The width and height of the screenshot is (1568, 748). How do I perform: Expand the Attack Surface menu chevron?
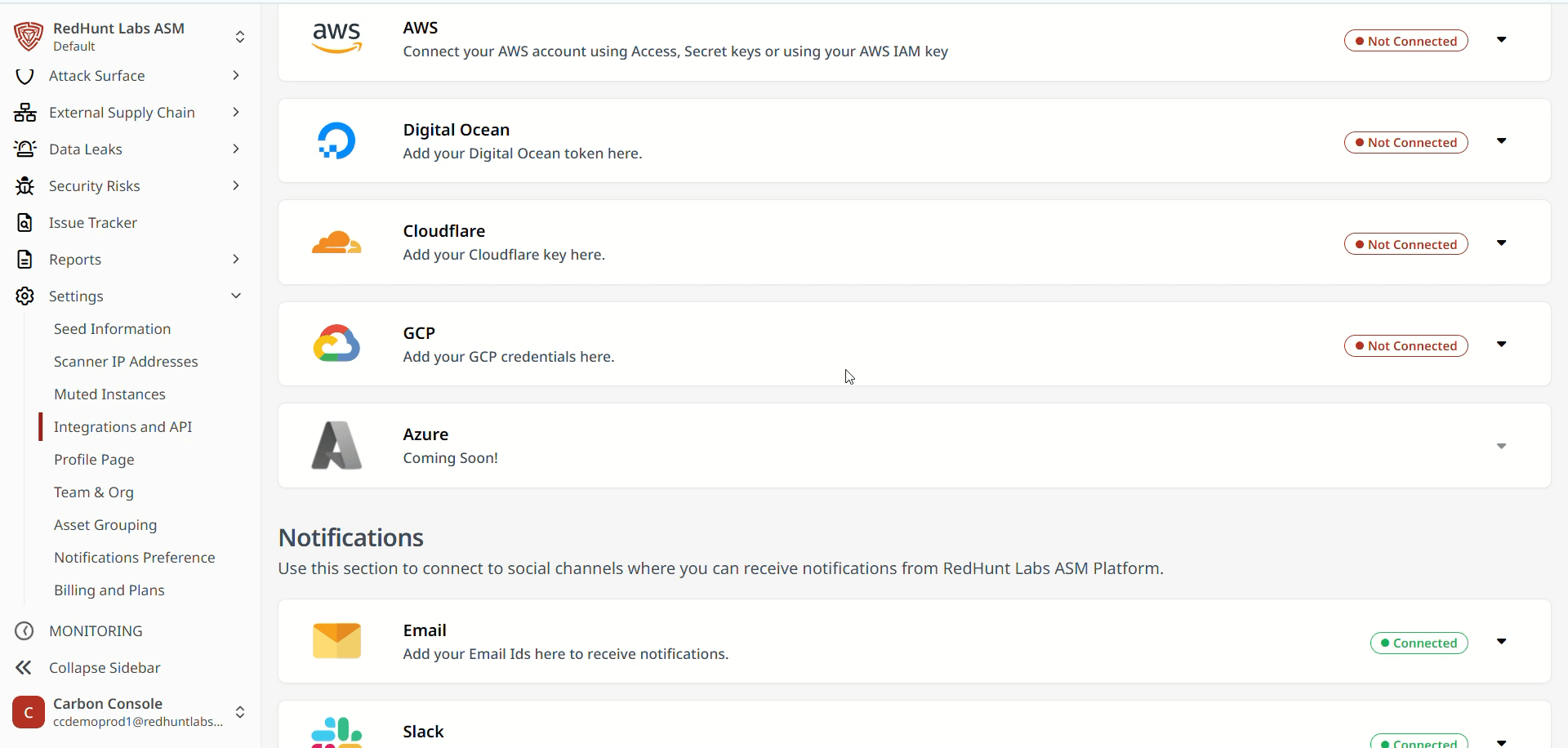[236, 76]
